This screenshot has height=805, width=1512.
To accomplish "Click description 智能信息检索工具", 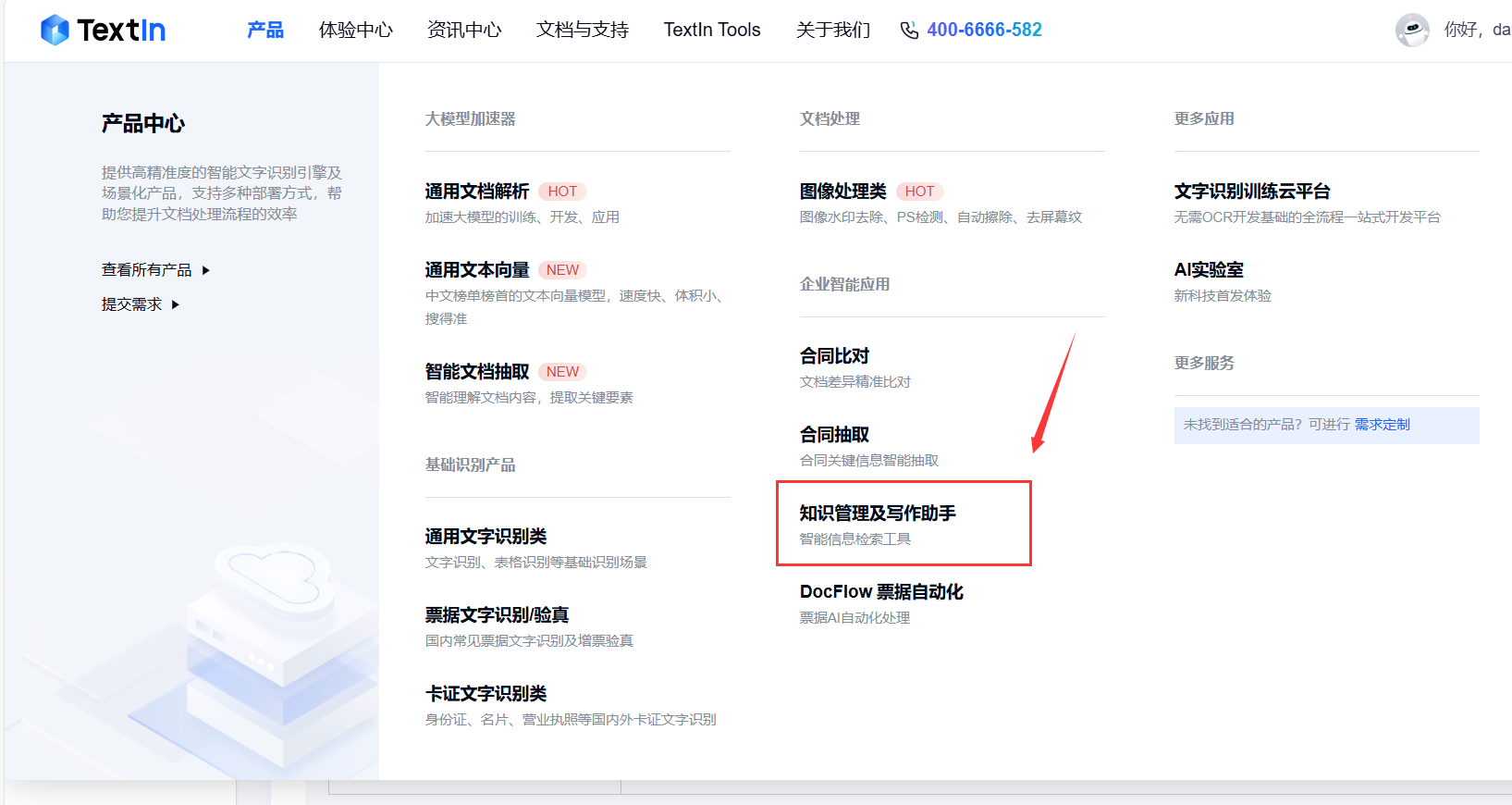I will (x=855, y=539).
